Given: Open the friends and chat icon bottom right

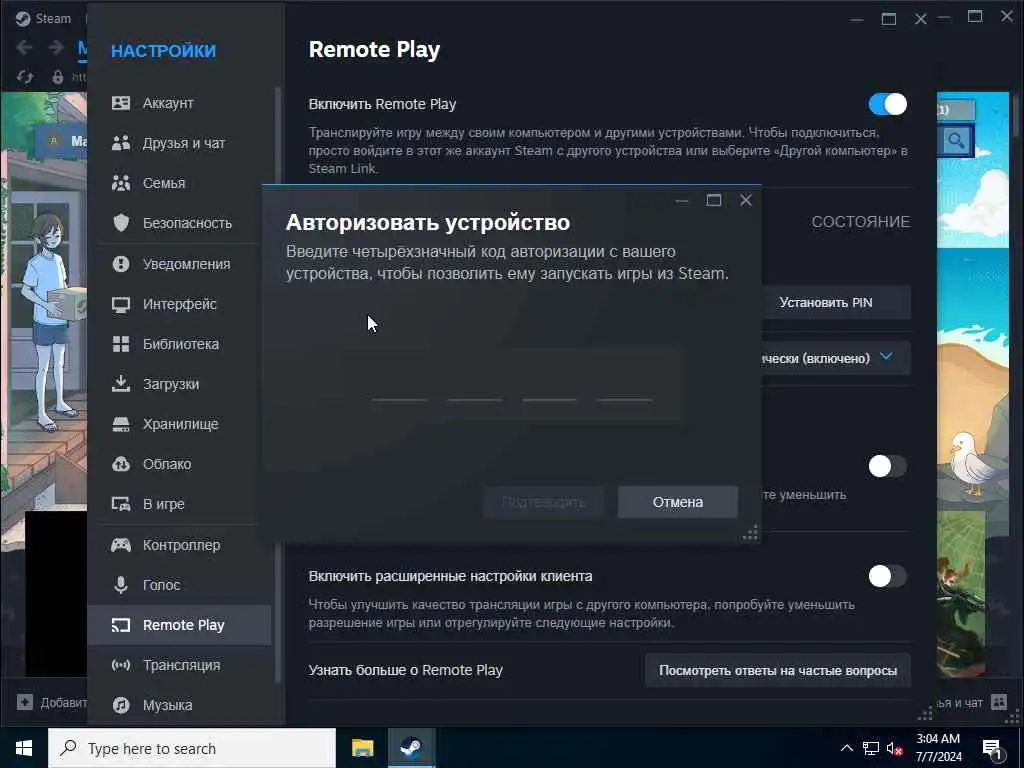Looking at the screenshot, I should pos(999,702).
